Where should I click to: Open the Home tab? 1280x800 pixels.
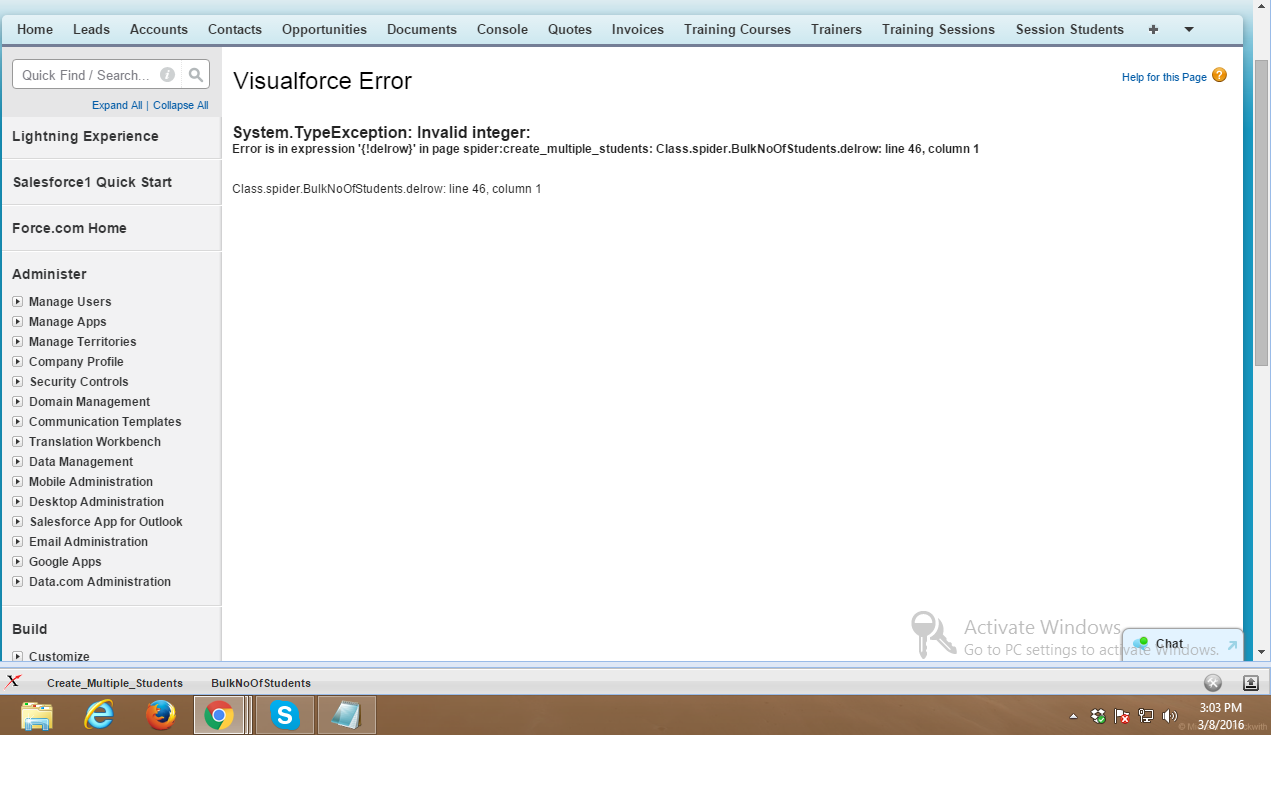35,30
